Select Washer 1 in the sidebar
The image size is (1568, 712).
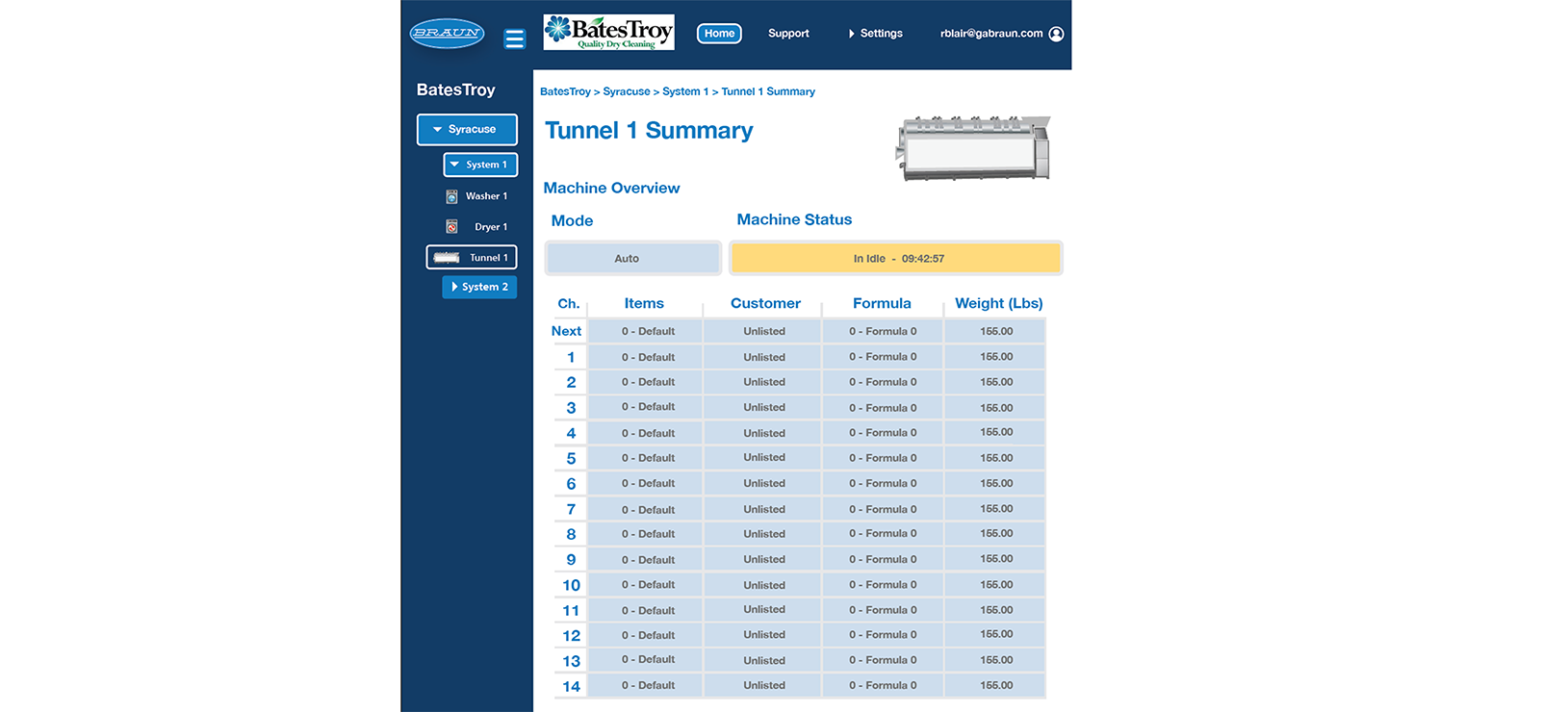click(x=486, y=196)
